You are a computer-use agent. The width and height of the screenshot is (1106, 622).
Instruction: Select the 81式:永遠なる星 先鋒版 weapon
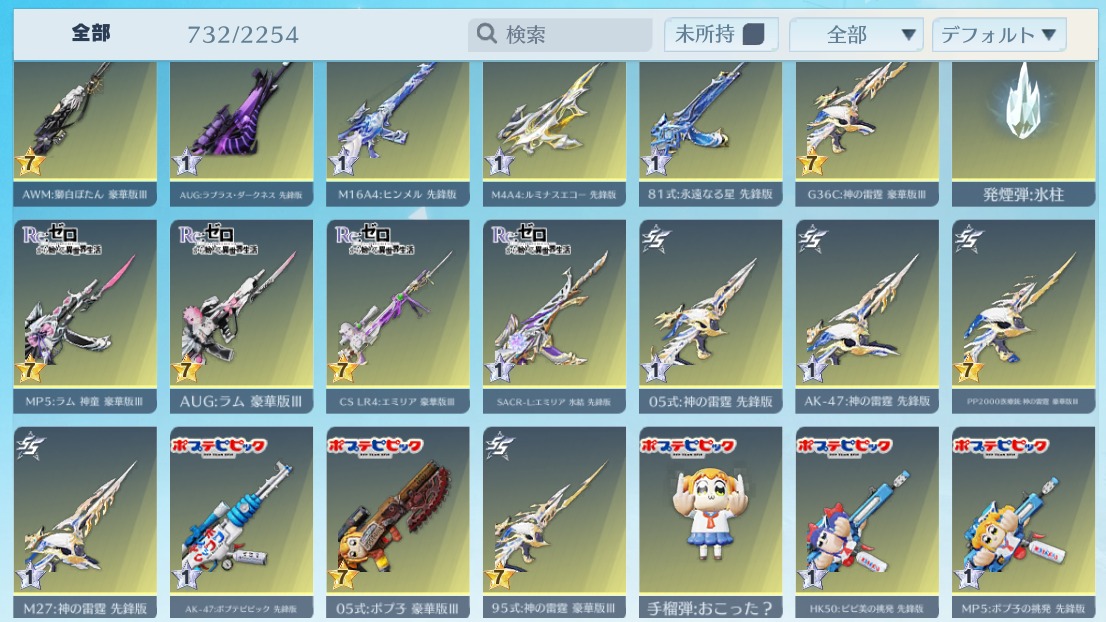tap(710, 134)
